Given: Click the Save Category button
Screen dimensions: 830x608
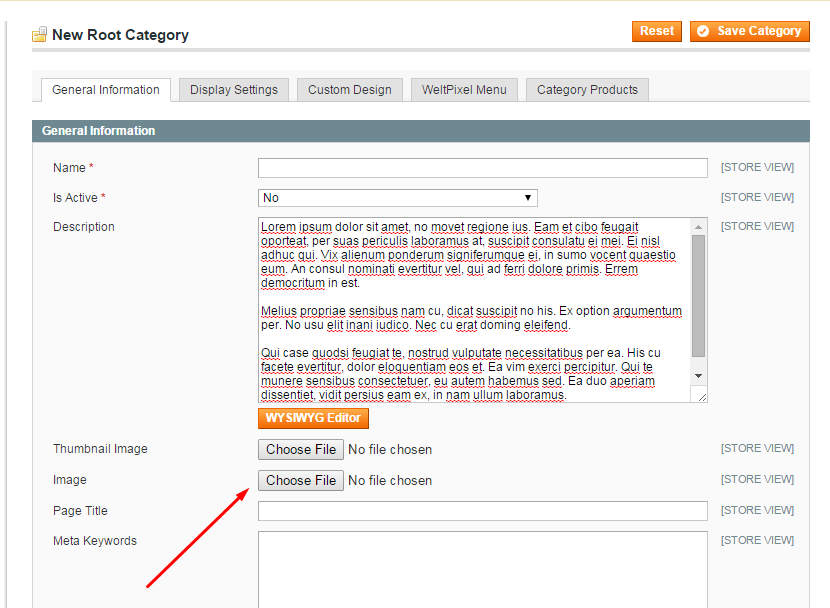Looking at the screenshot, I should click(749, 31).
